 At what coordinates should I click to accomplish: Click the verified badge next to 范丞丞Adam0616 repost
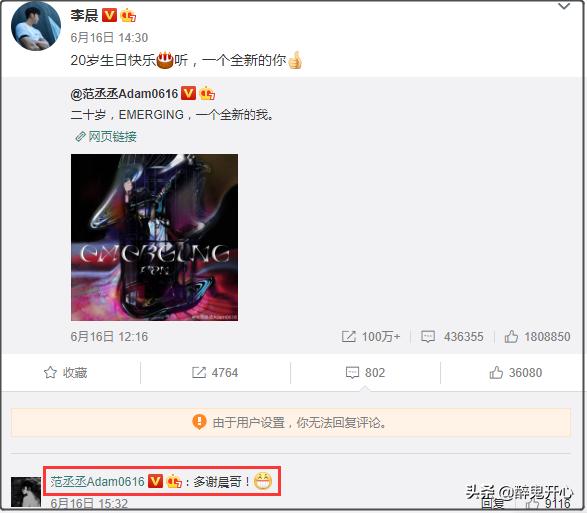point(188,93)
